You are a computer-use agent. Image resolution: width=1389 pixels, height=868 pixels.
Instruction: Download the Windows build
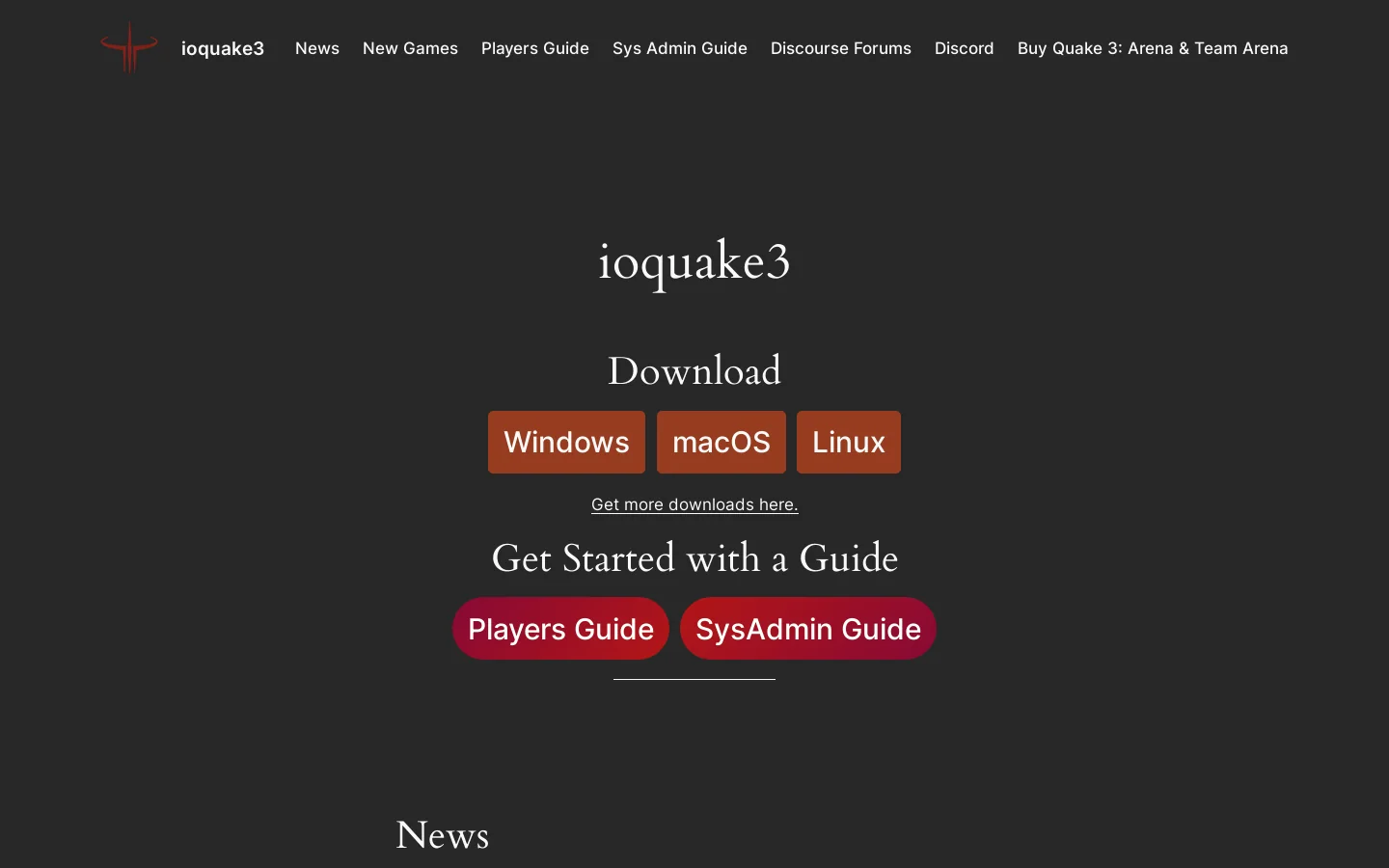click(566, 442)
